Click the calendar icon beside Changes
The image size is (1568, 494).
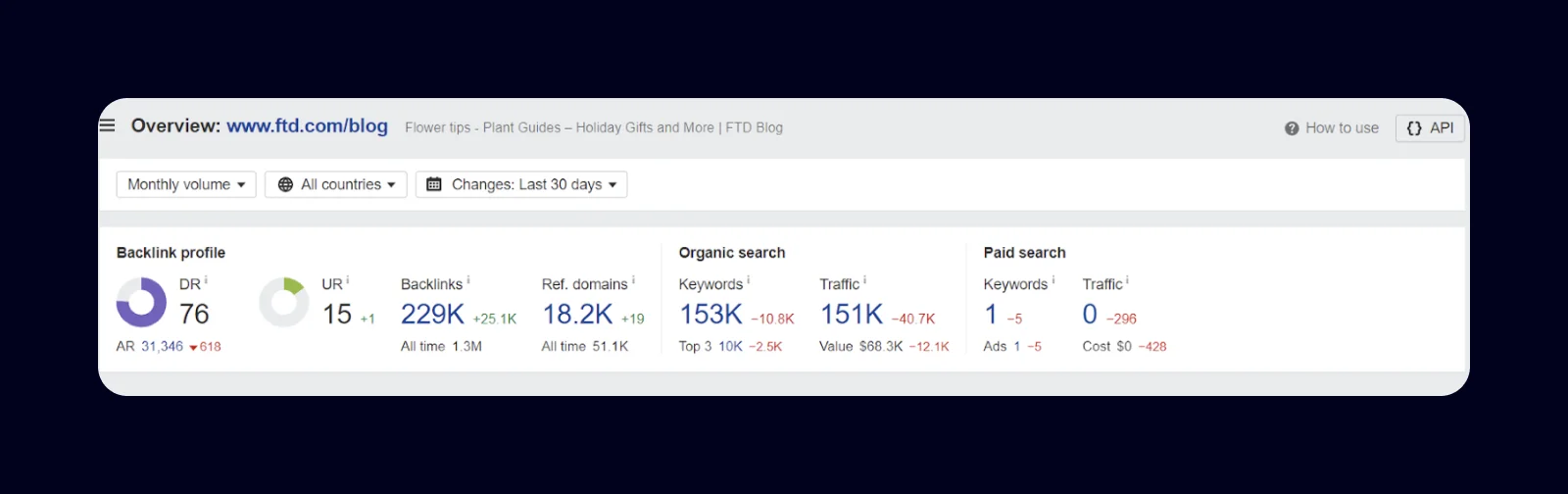[x=434, y=184]
